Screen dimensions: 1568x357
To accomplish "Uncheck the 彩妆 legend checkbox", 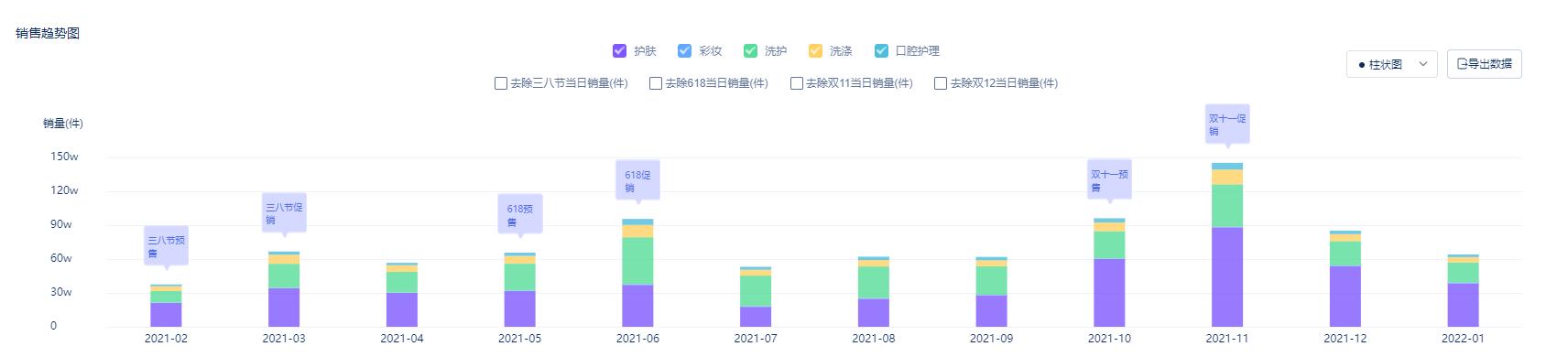I will pos(684,51).
